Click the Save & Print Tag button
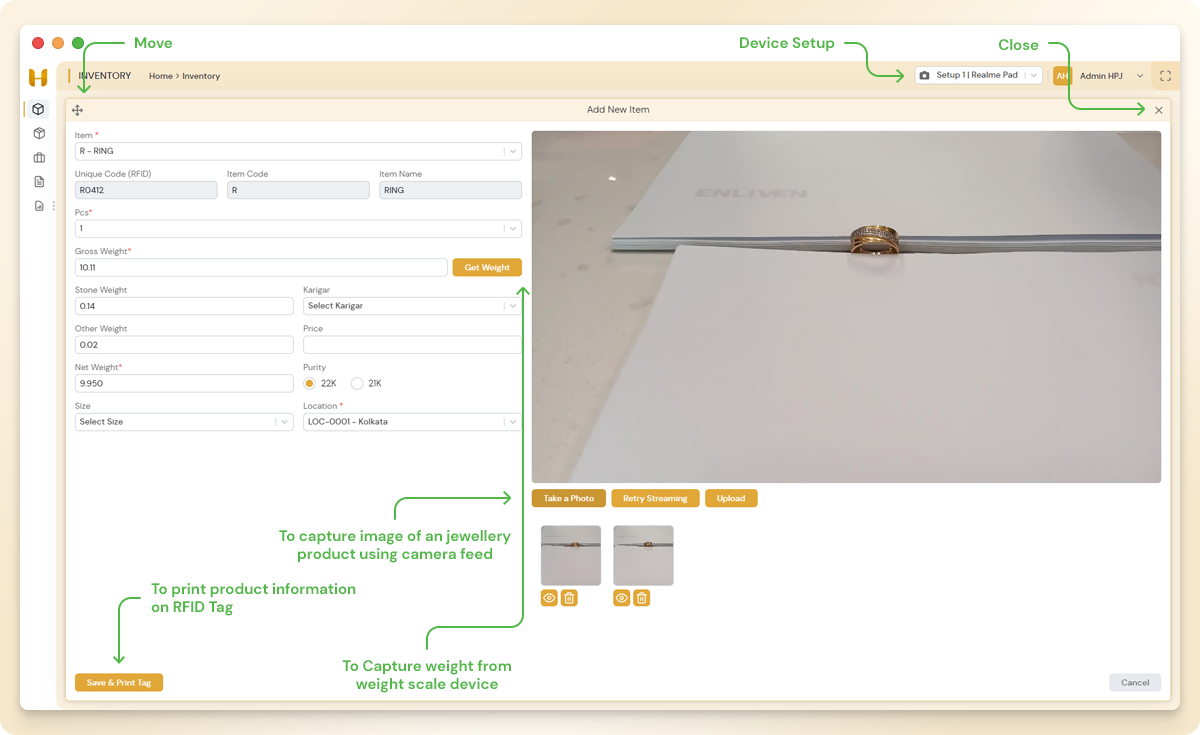 coord(118,682)
